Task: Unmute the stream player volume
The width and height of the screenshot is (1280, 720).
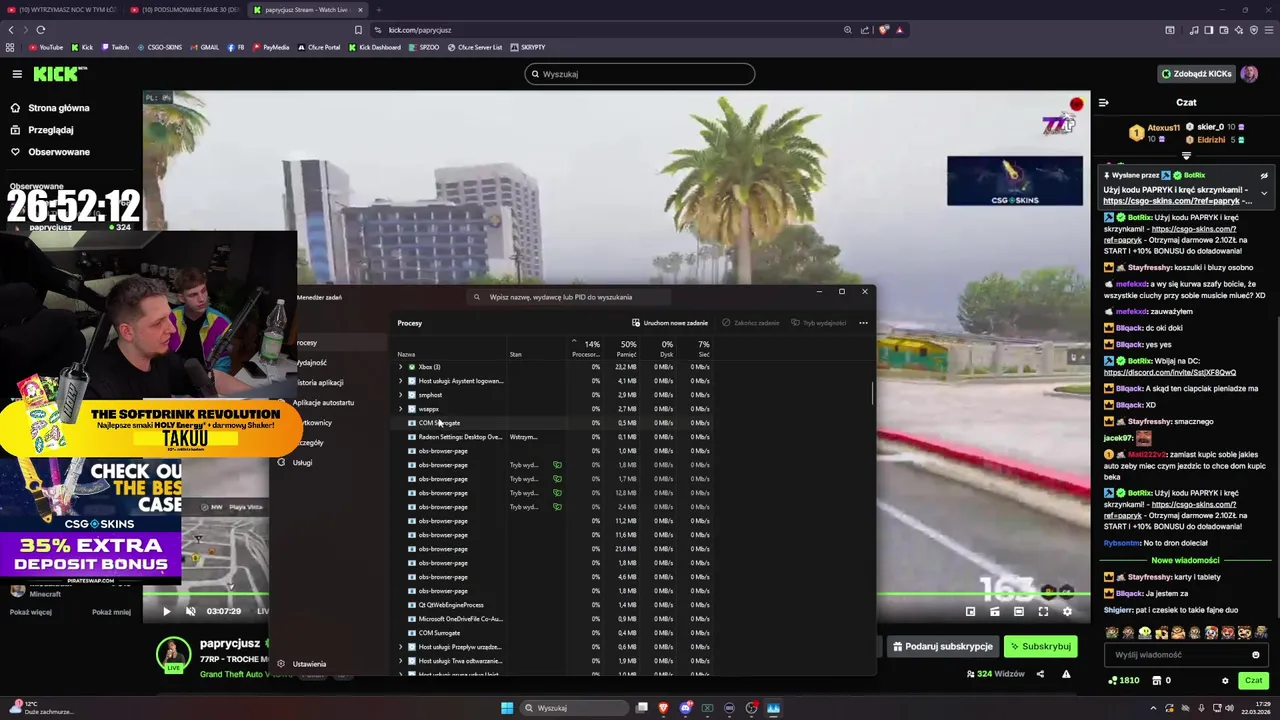Action: (190, 611)
